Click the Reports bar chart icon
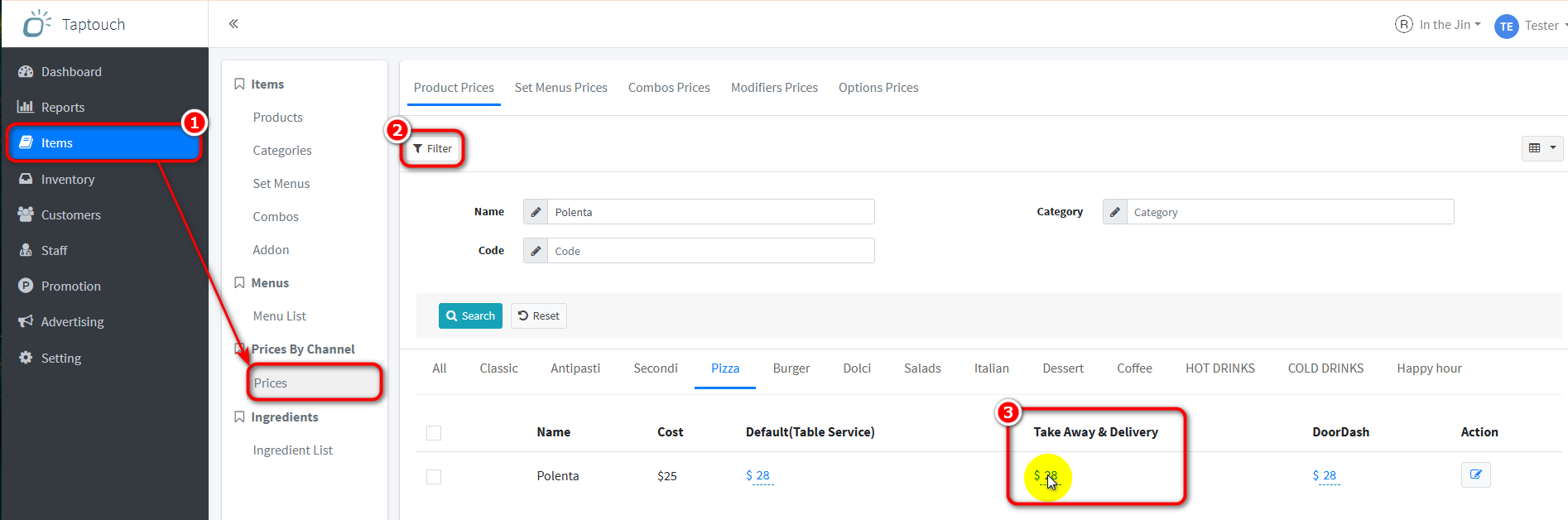Viewport: 1568px width, 520px height. click(26, 107)
